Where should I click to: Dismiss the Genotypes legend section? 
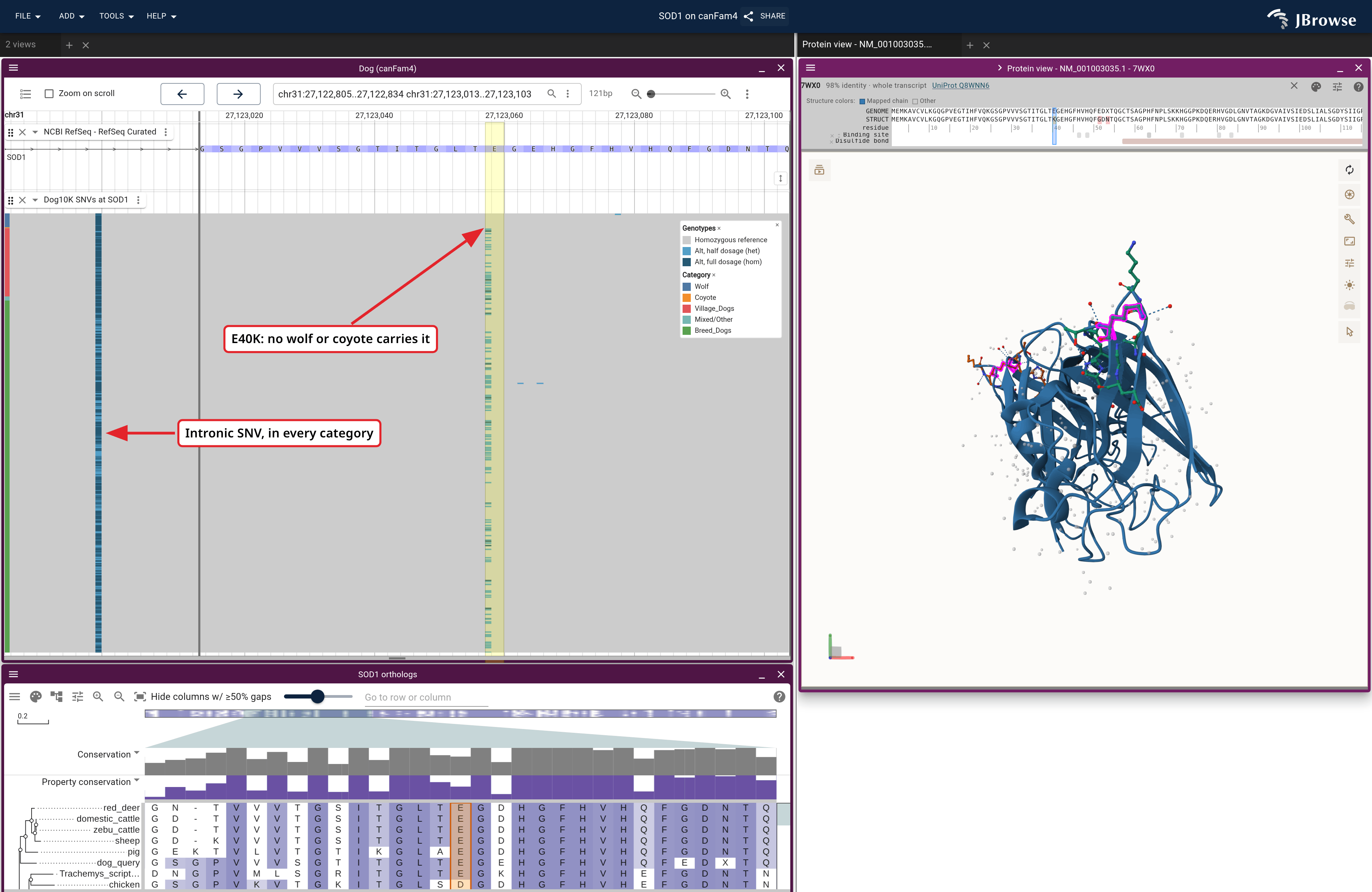point(719,229)
